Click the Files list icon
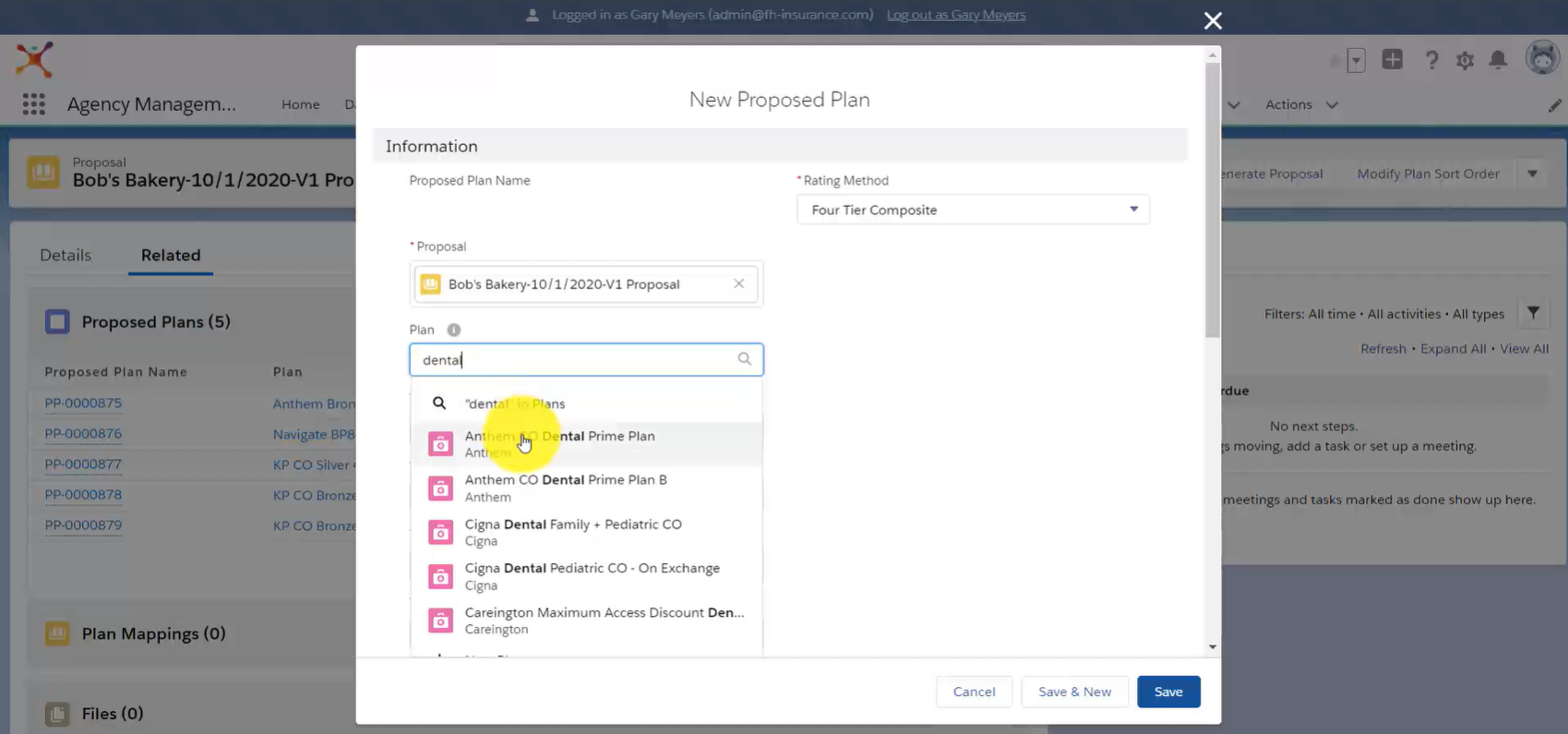 click(57, 714)
